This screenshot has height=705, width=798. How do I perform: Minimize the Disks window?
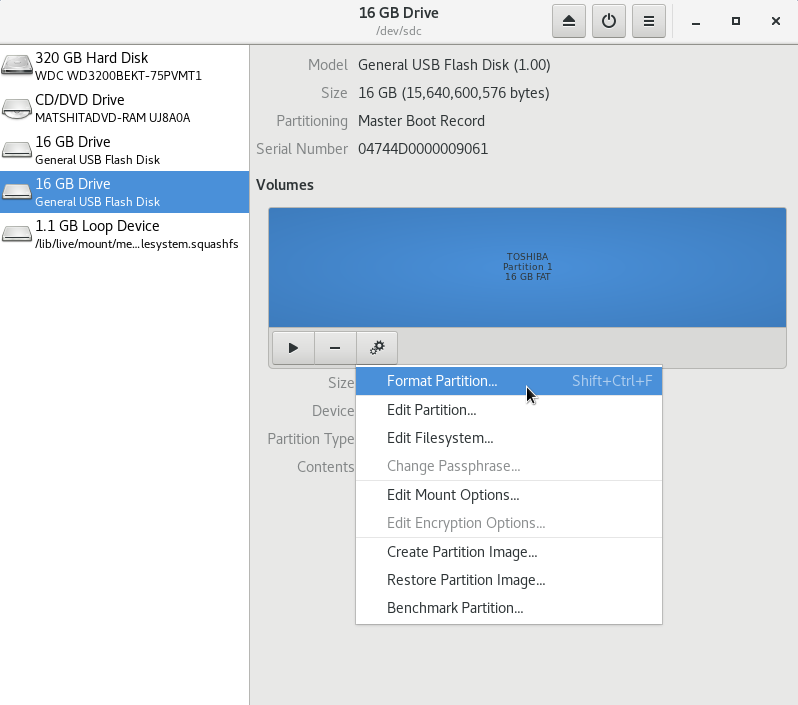696,21
